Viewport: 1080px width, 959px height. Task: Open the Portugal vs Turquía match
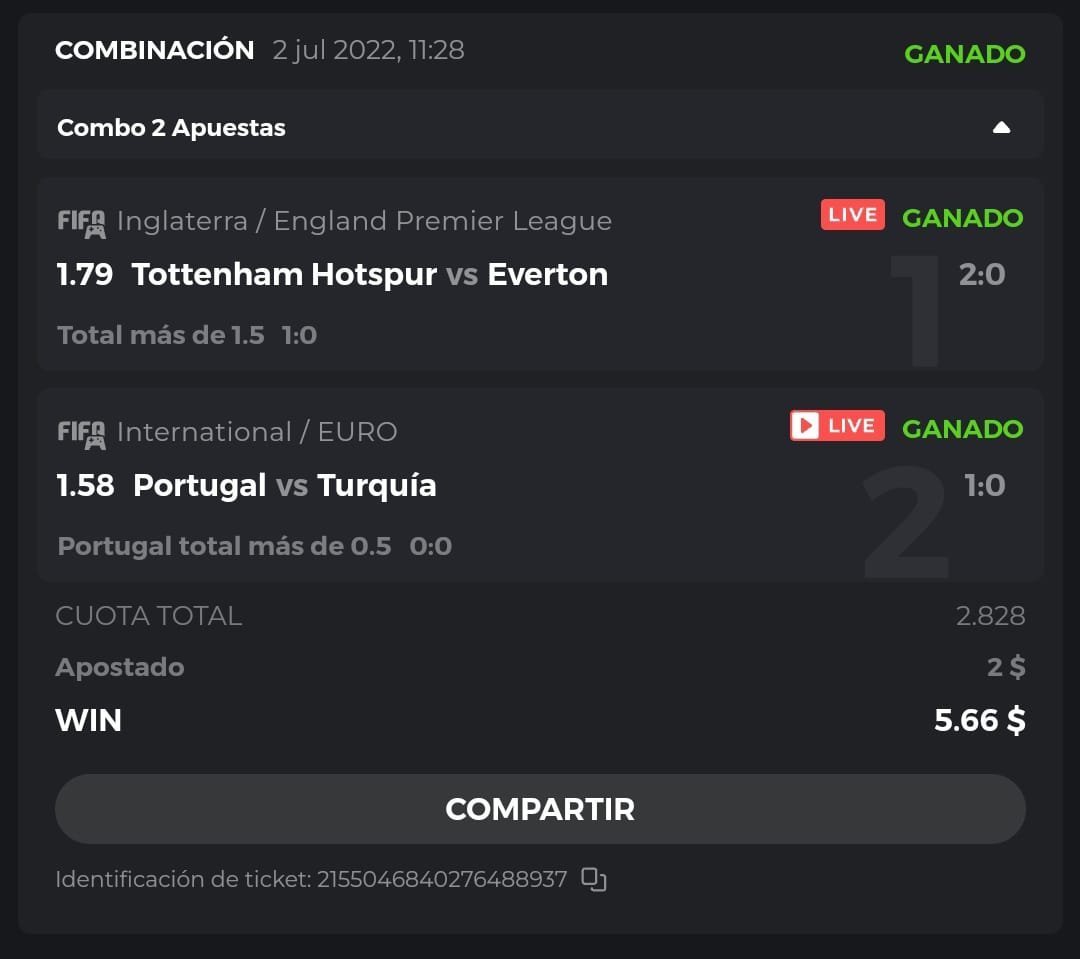284,486
